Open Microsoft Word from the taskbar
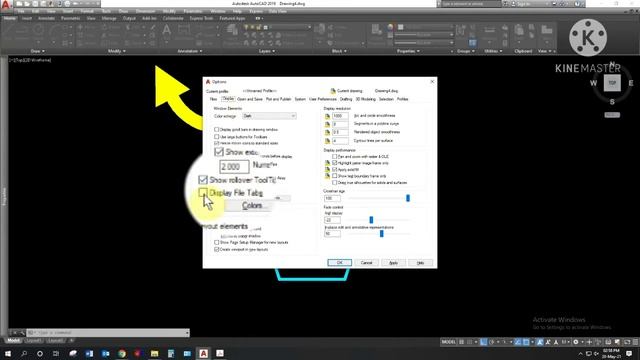 click(89, 353)
